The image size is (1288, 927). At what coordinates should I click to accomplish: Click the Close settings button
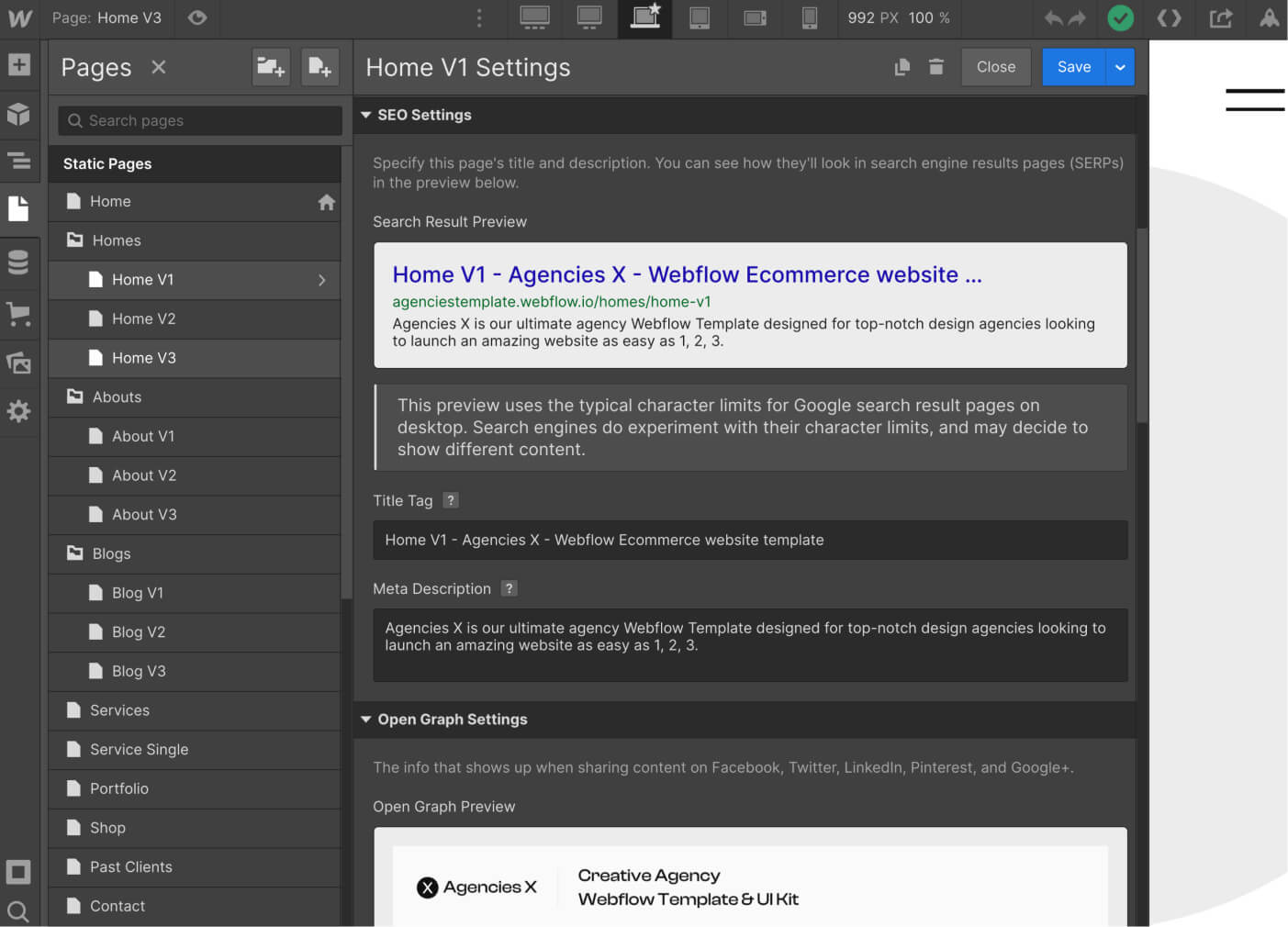(x=996, y=67)
